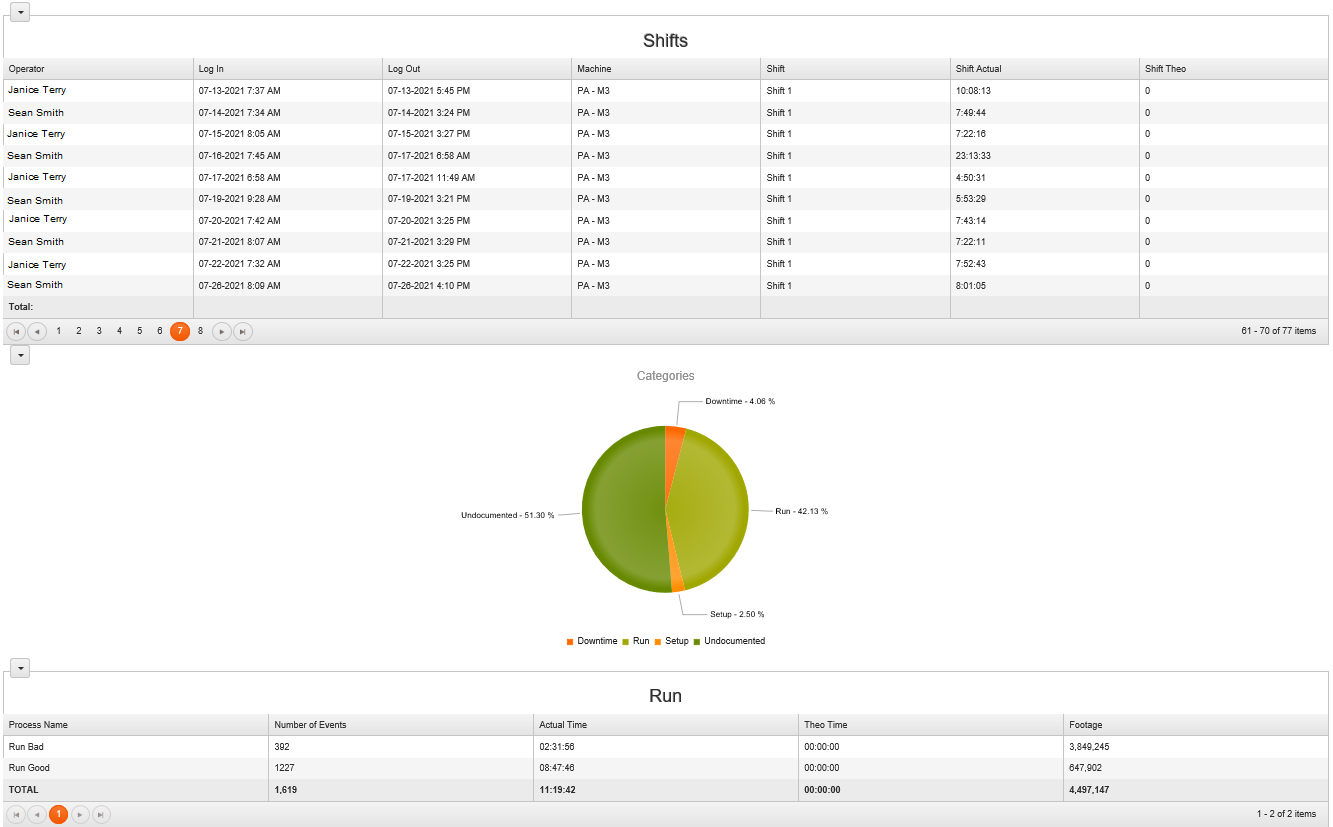Click Log In cell '07-19-2021 9:28 AM'

240,199
